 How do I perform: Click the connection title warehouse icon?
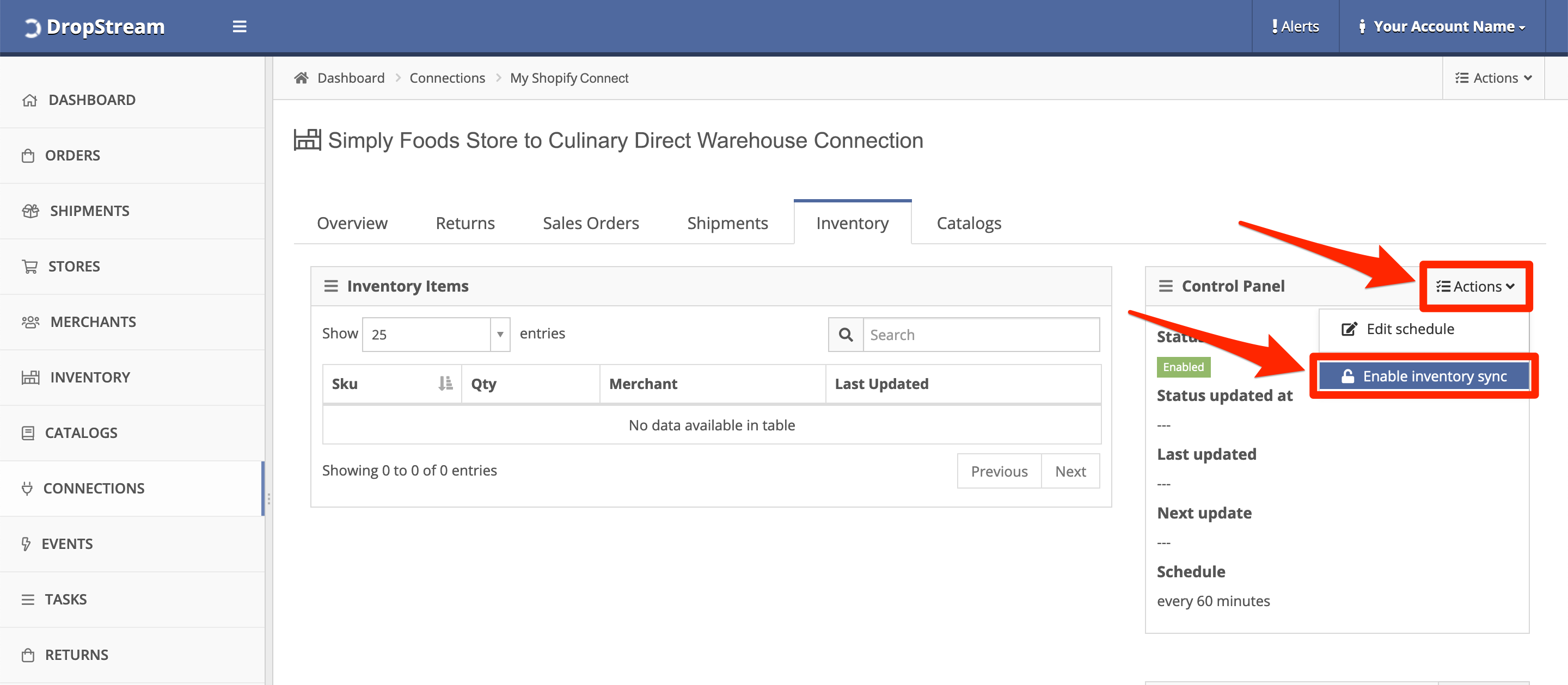(307, 140)
